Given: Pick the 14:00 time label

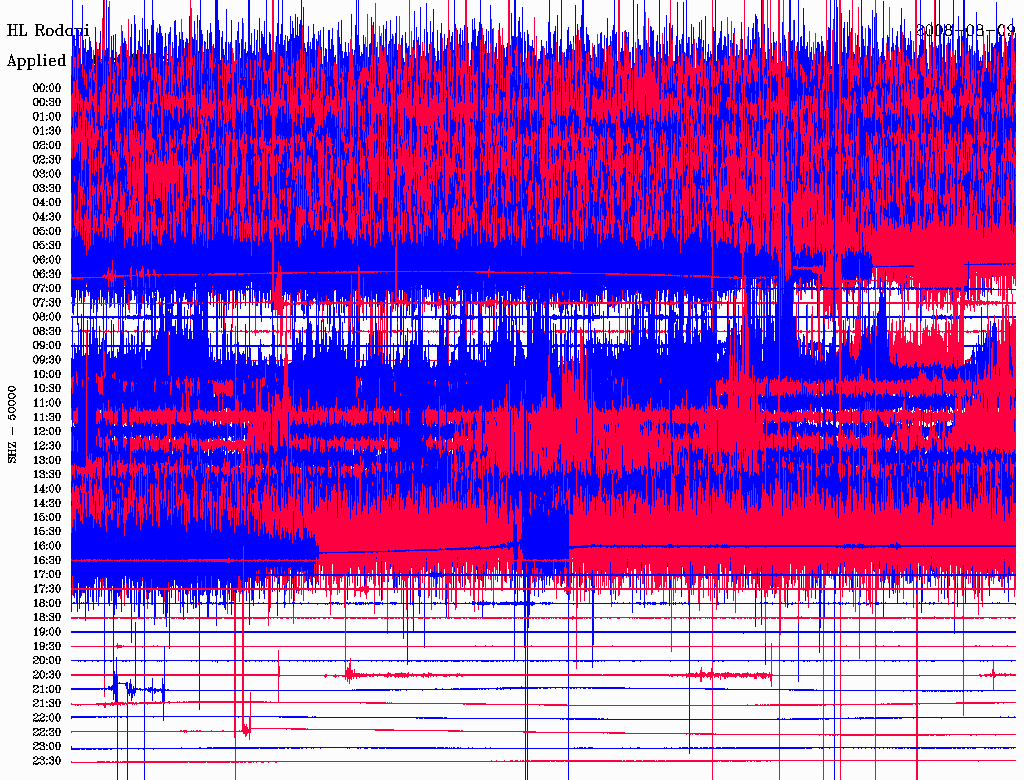Looking at the screenshot, I should coord(47,489).
